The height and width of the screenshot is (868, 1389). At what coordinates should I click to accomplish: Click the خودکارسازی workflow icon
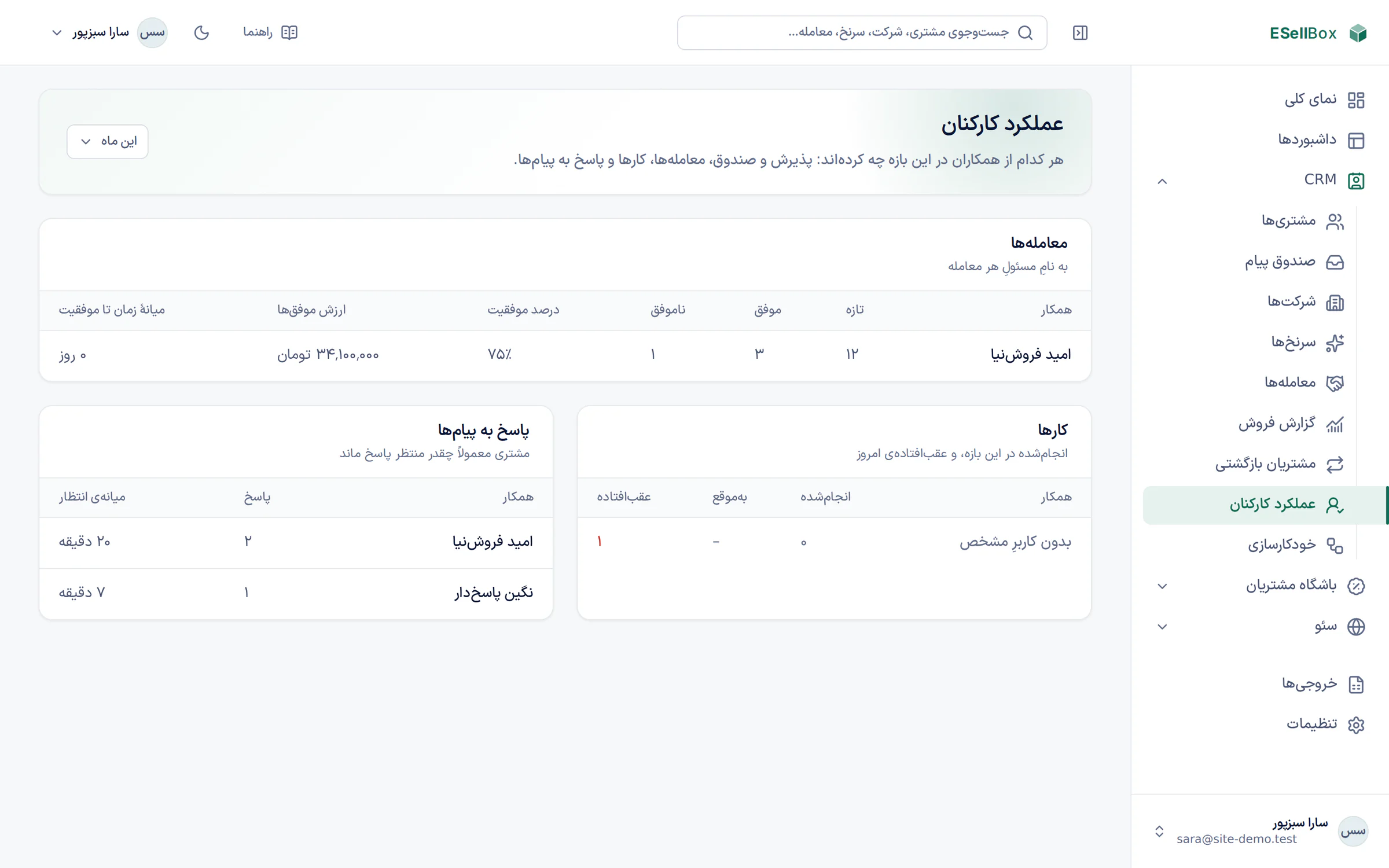1335,546
